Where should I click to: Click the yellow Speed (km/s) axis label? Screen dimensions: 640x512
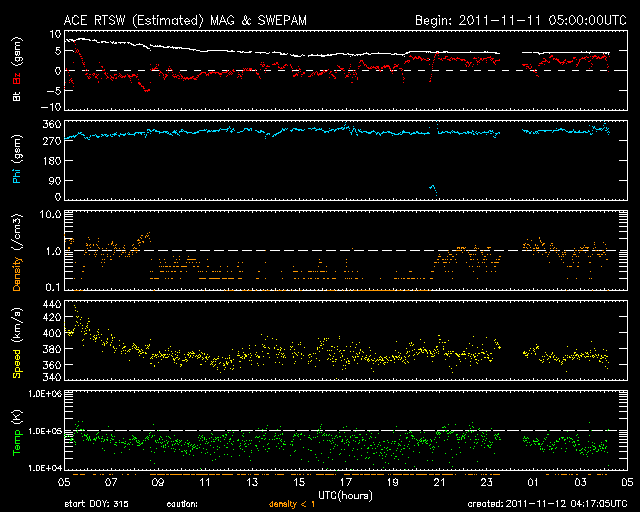[17, 343]
